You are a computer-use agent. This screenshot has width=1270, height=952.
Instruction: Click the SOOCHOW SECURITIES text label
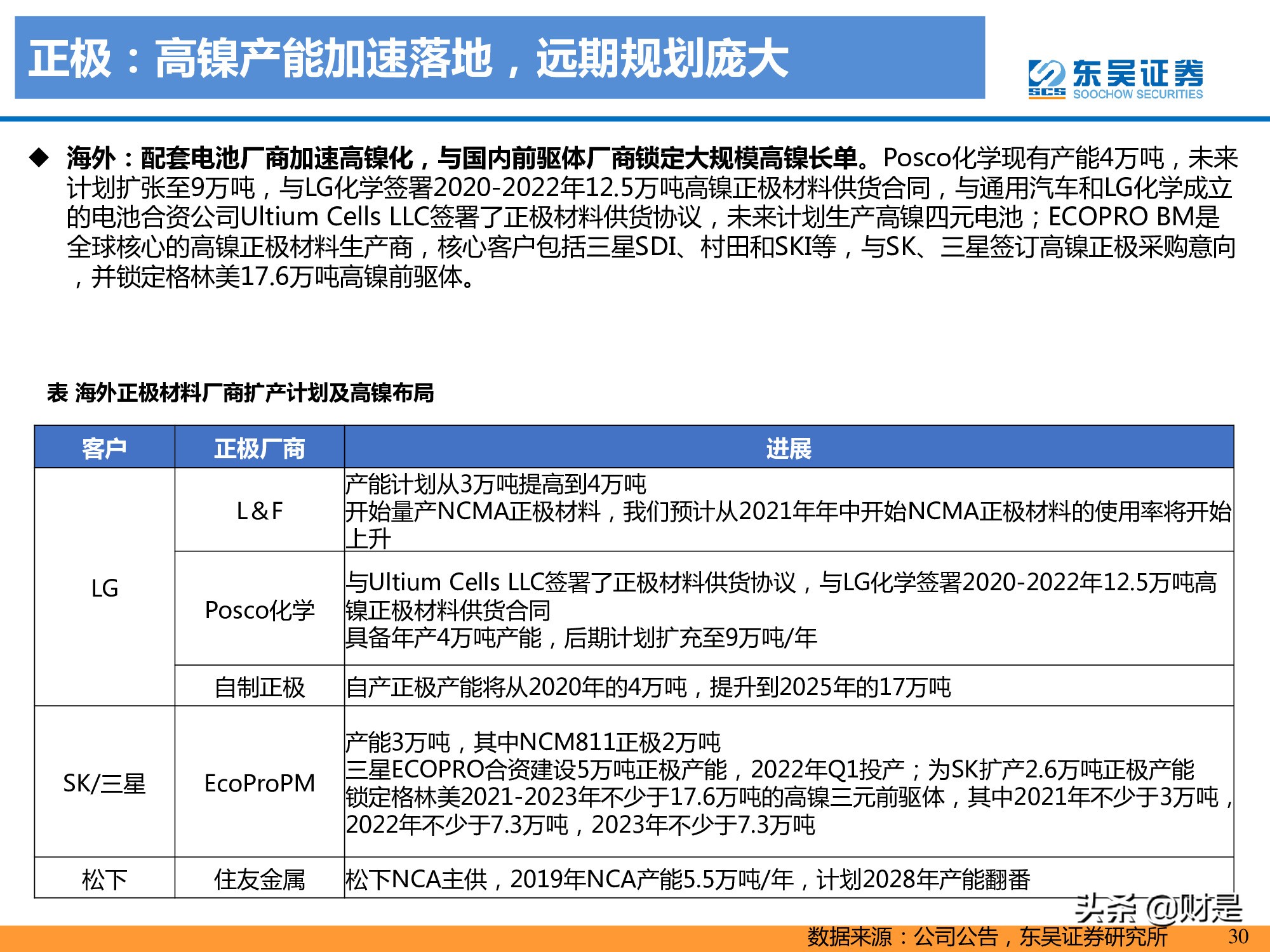click(1137, 95)
